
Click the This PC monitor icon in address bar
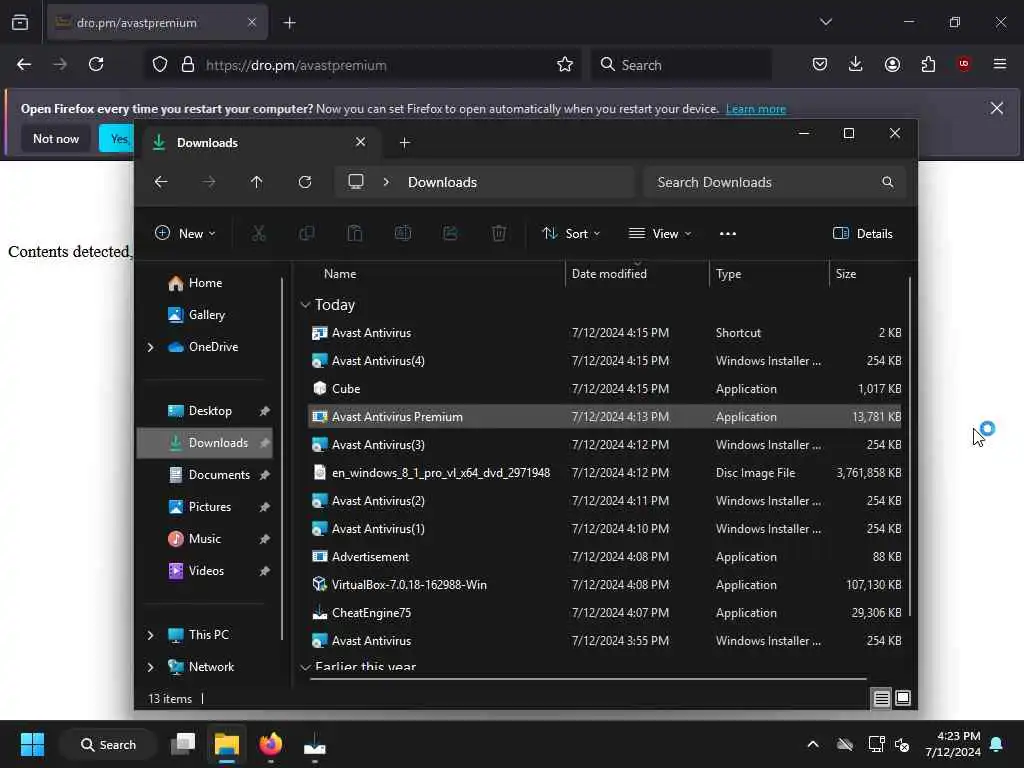point(356,182)
